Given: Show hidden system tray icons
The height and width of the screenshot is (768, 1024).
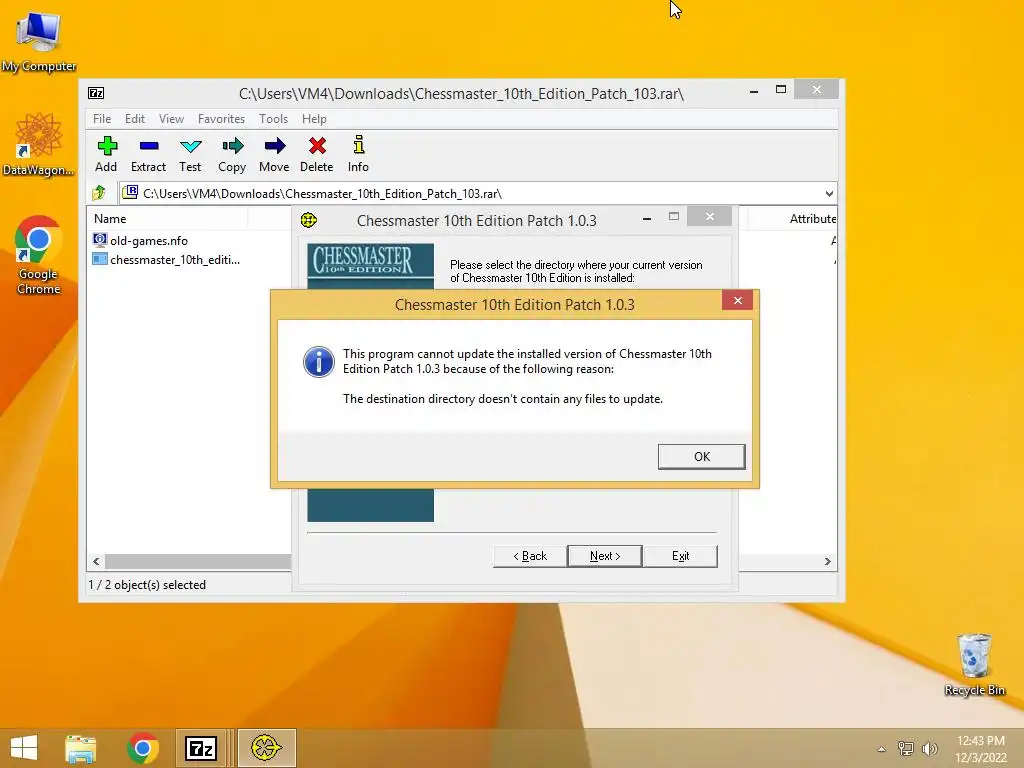Looking at the screenshot, I should [x=882, y=749].
